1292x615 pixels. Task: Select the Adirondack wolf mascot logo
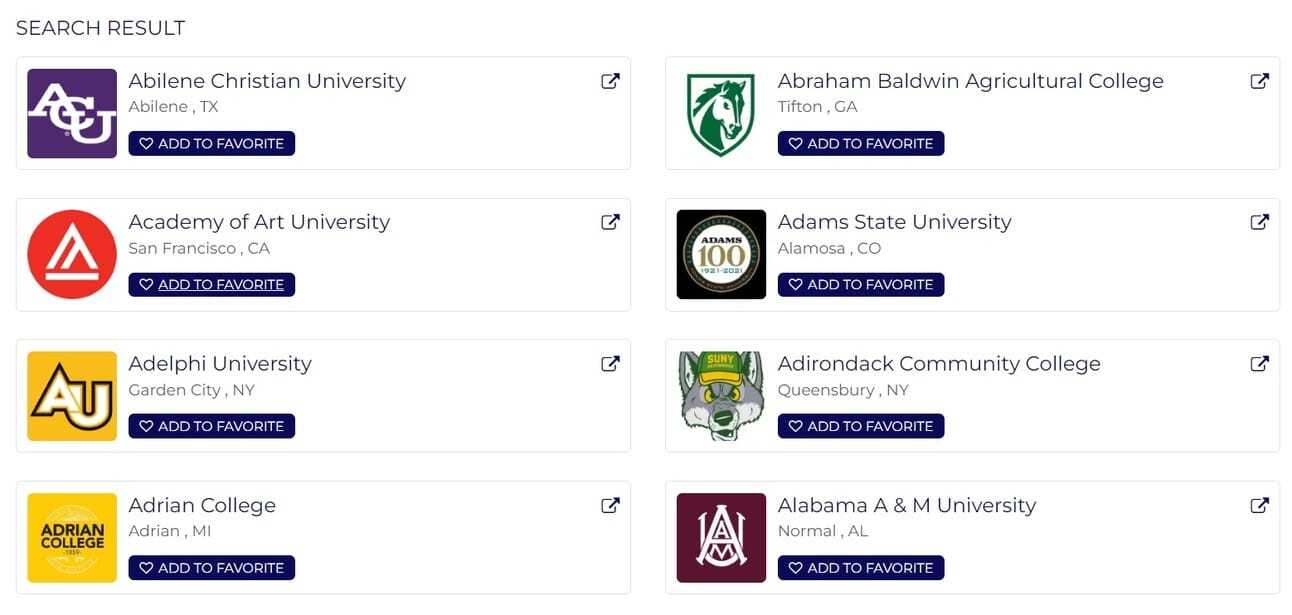click(721, 396)
